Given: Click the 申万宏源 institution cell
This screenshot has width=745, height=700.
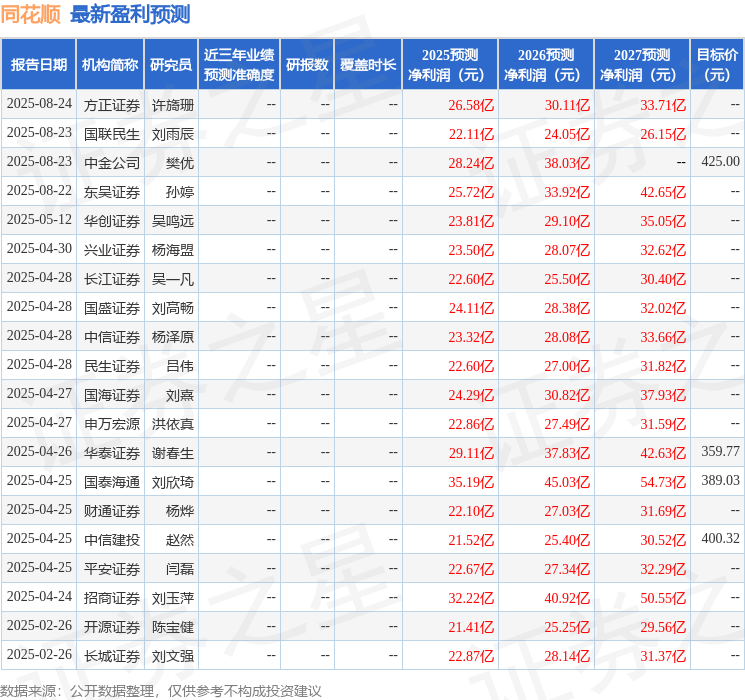Looking at the screenshot, I should tap(112, 424).
